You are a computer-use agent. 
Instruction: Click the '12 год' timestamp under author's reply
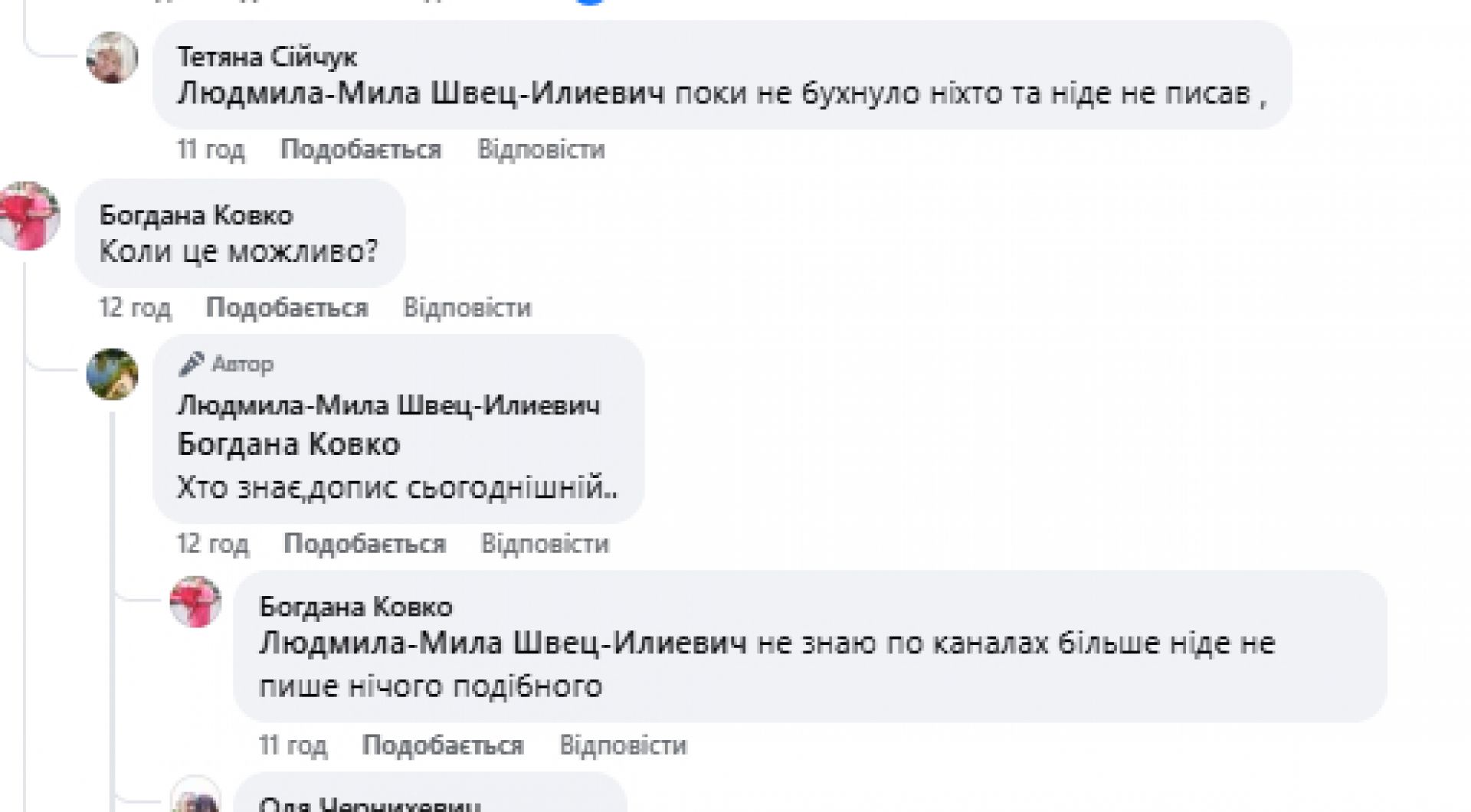click(x=212, y=544)
